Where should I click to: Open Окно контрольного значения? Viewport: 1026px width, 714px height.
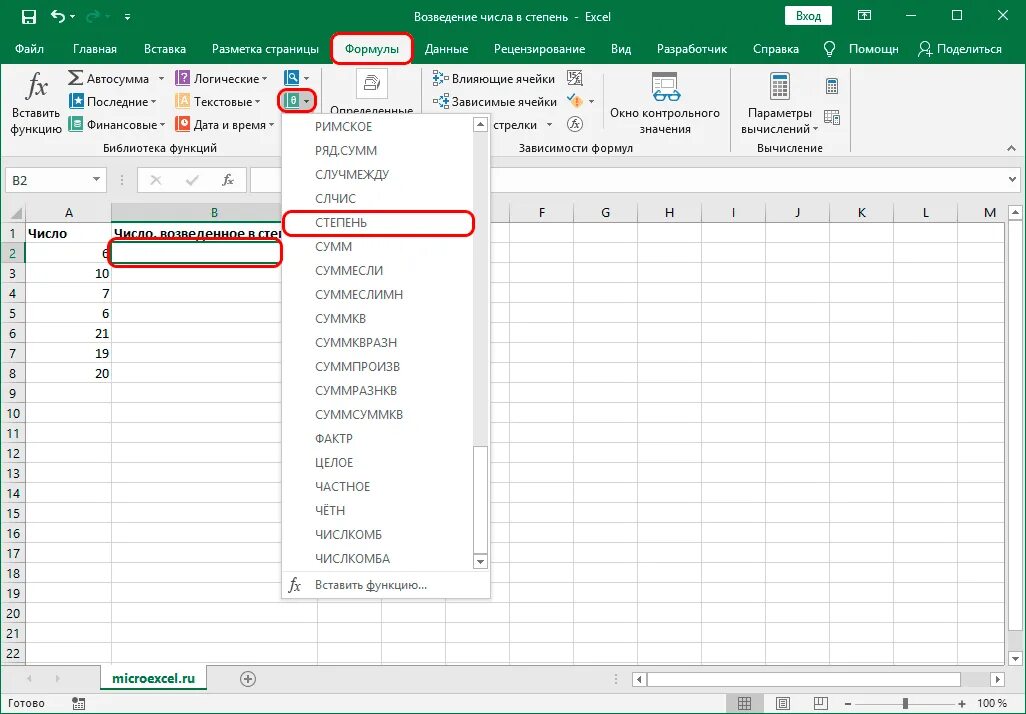(x=665, y=103)
